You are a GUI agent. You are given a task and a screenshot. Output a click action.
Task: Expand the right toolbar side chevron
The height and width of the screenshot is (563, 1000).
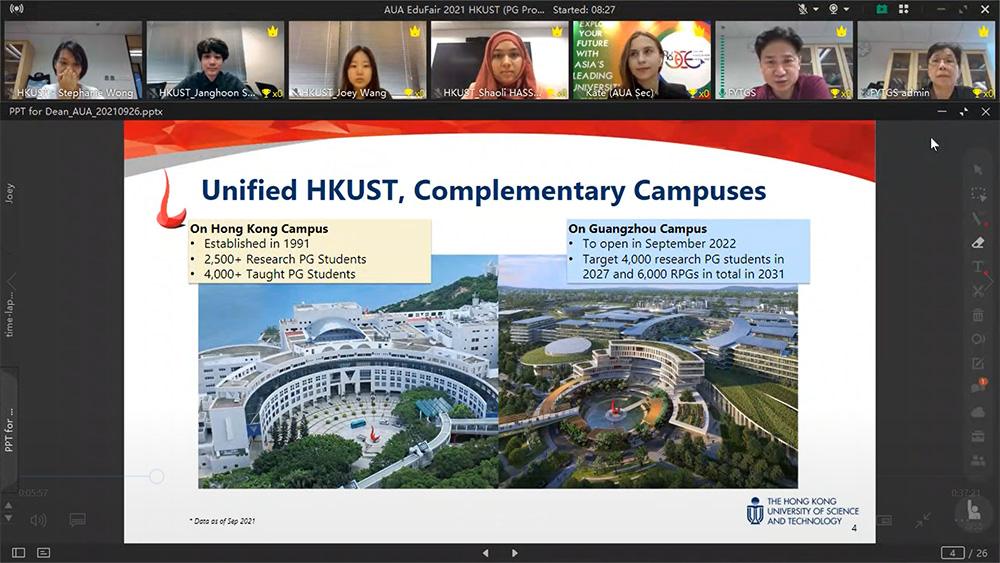[989, 281]
